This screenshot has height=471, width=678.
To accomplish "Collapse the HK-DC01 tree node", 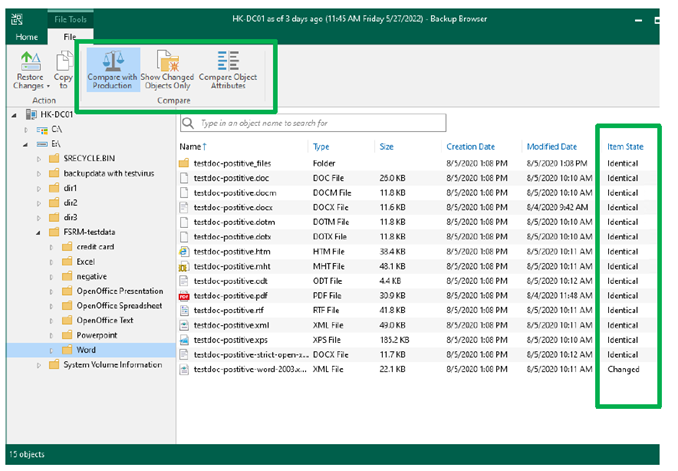I will point(14,115).
